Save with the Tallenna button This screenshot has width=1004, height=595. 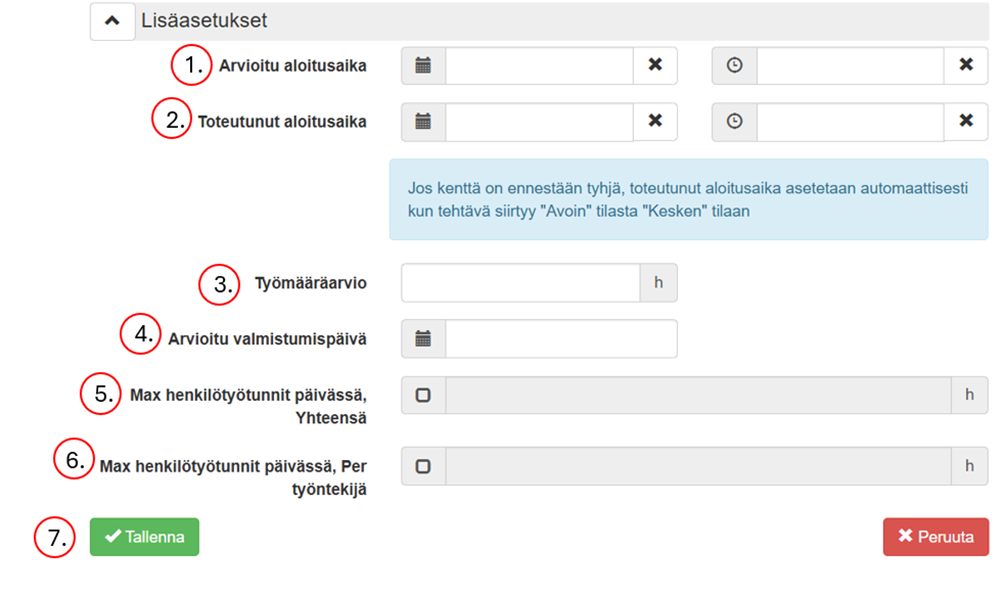(145, 537)
